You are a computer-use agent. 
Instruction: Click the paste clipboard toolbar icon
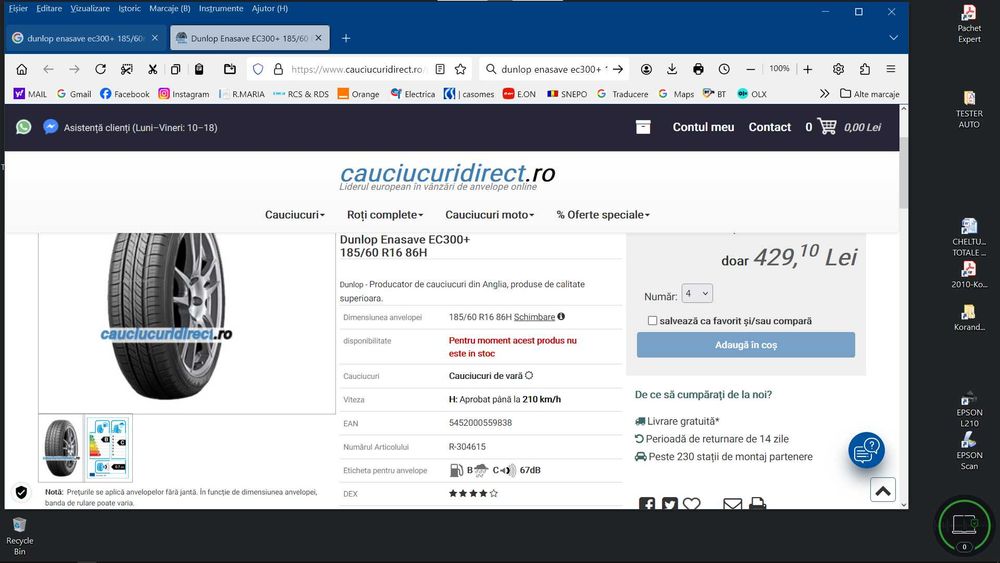point(199,69)
